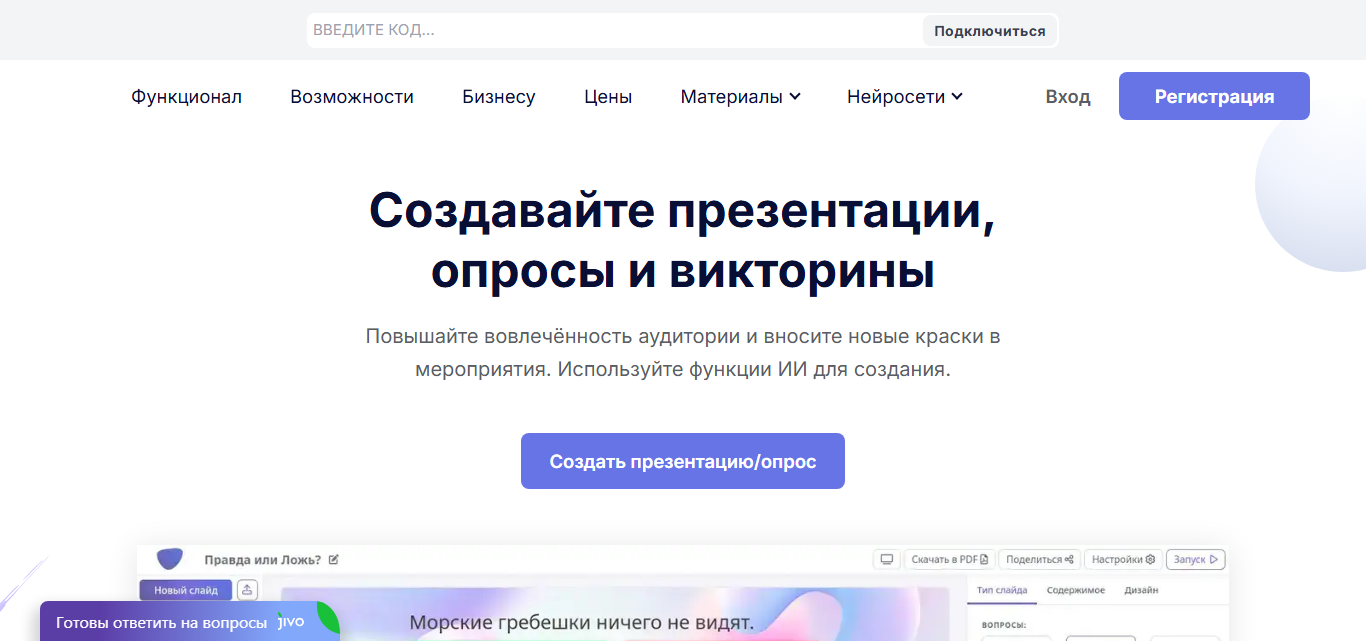Click the upload icon beside Новый слайд
The width and height of the screenshot is (1366, 641).
coord(248,590)
